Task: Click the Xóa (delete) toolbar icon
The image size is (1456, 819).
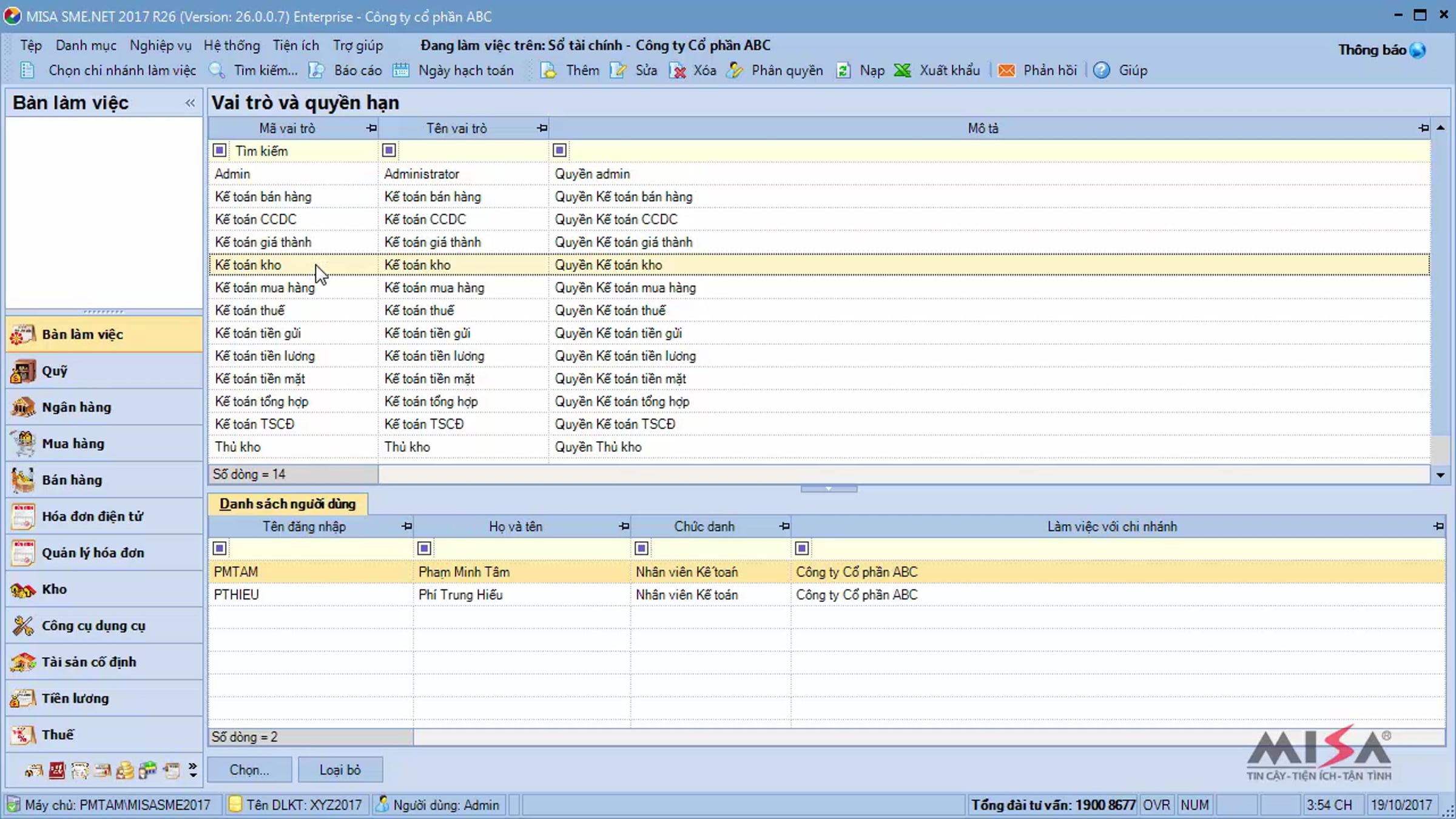Action: point(677,70)
